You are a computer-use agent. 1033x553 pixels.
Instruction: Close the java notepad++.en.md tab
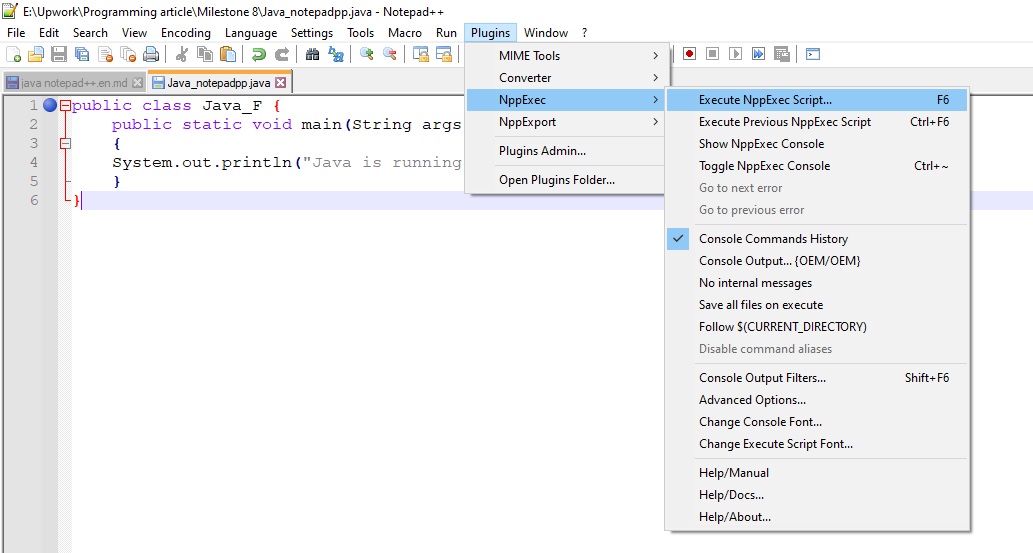pyautogui.click(x=137, y=82)
